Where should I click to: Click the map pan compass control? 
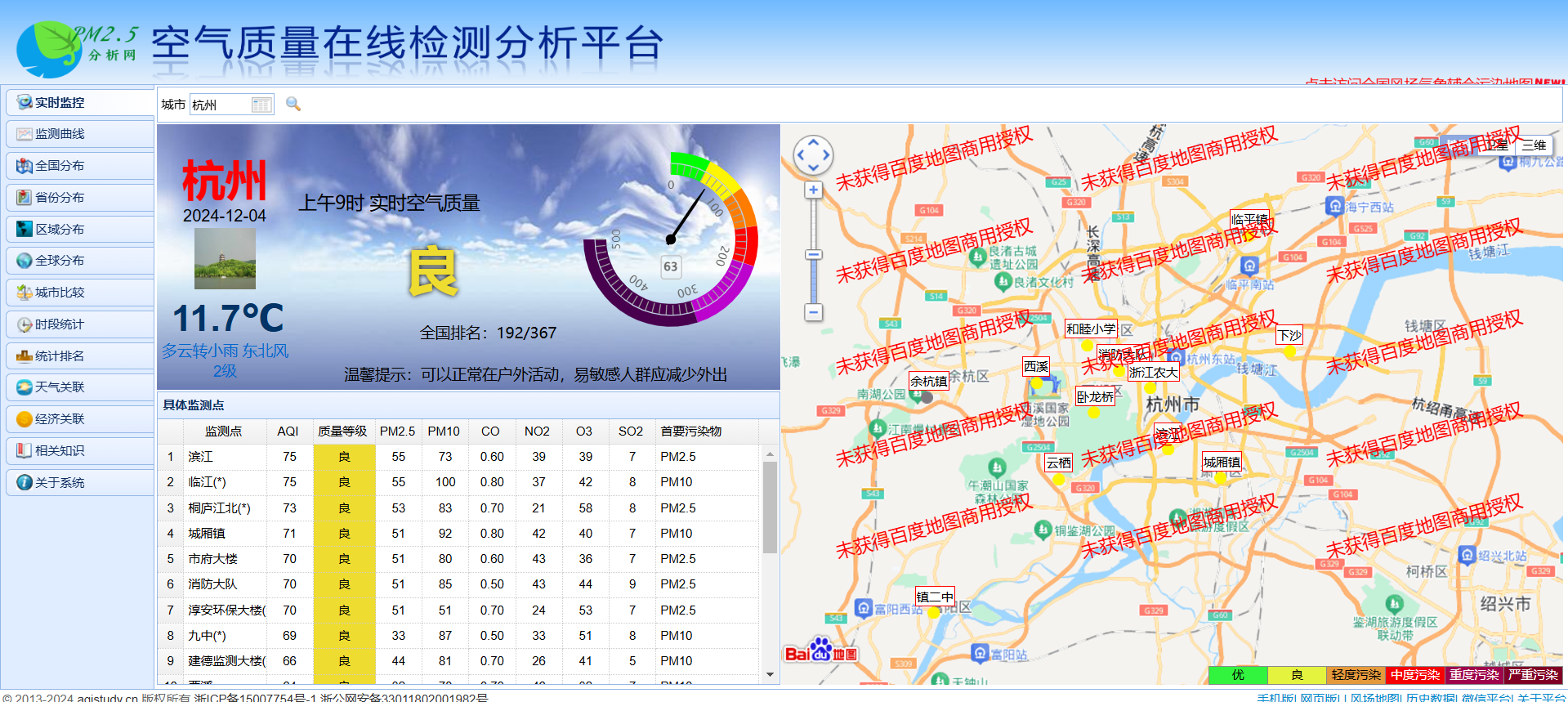coord(813,154)
